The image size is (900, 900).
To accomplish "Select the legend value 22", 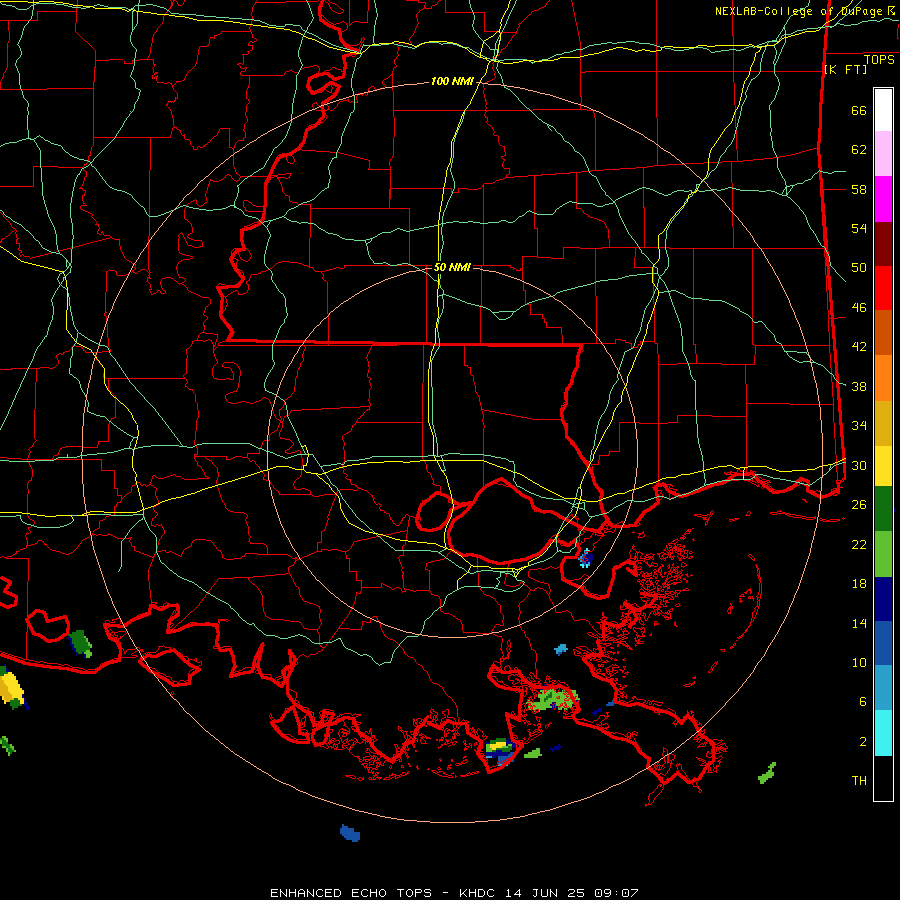I will click(x=859, y=545).
